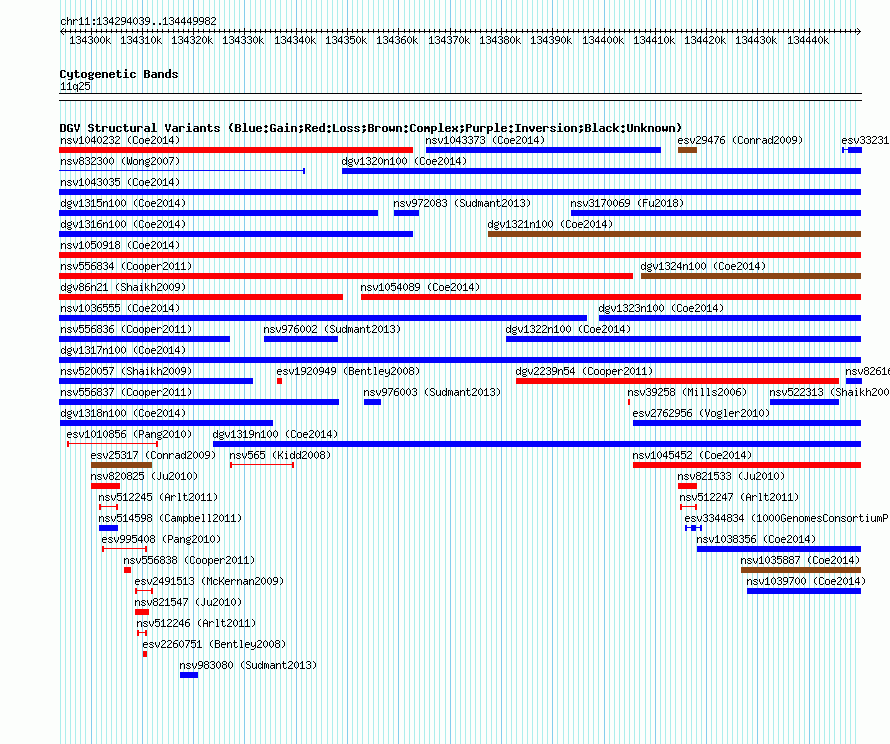Click nsv820825 (Ju2010) label

click(x=144, y=476)
